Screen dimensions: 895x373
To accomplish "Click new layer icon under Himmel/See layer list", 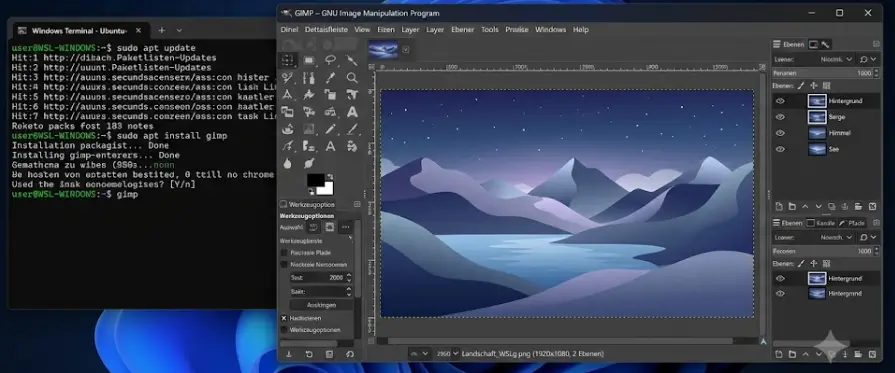I will [x=779, y=206].
